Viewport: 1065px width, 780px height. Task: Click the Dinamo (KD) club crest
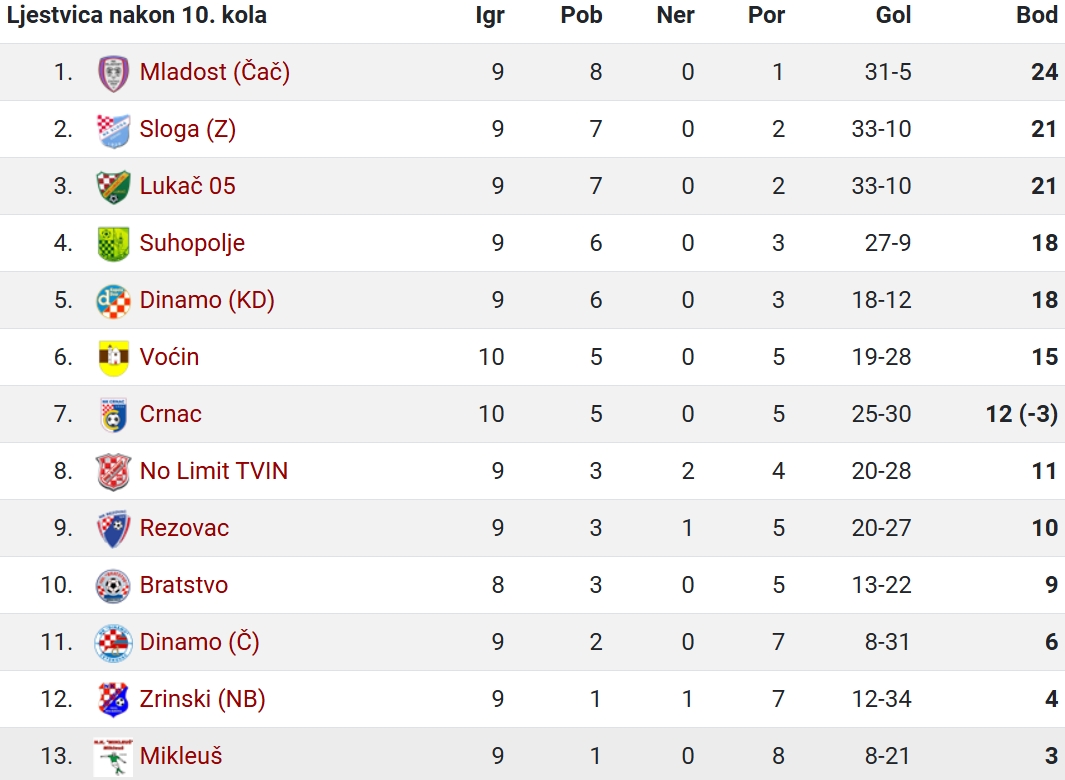113,301
